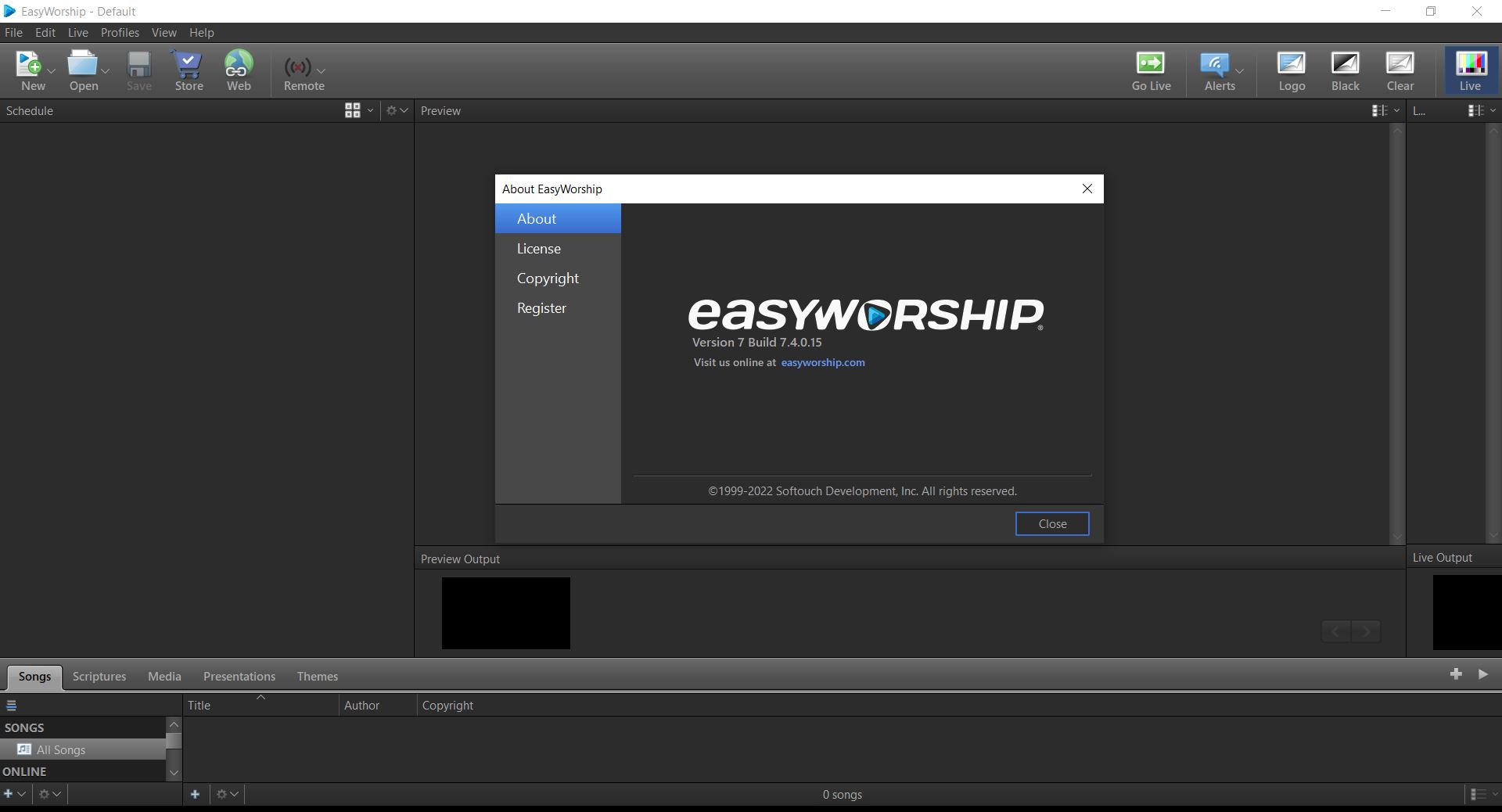
Task: Select the License tab in dialog
Action: 558,249
